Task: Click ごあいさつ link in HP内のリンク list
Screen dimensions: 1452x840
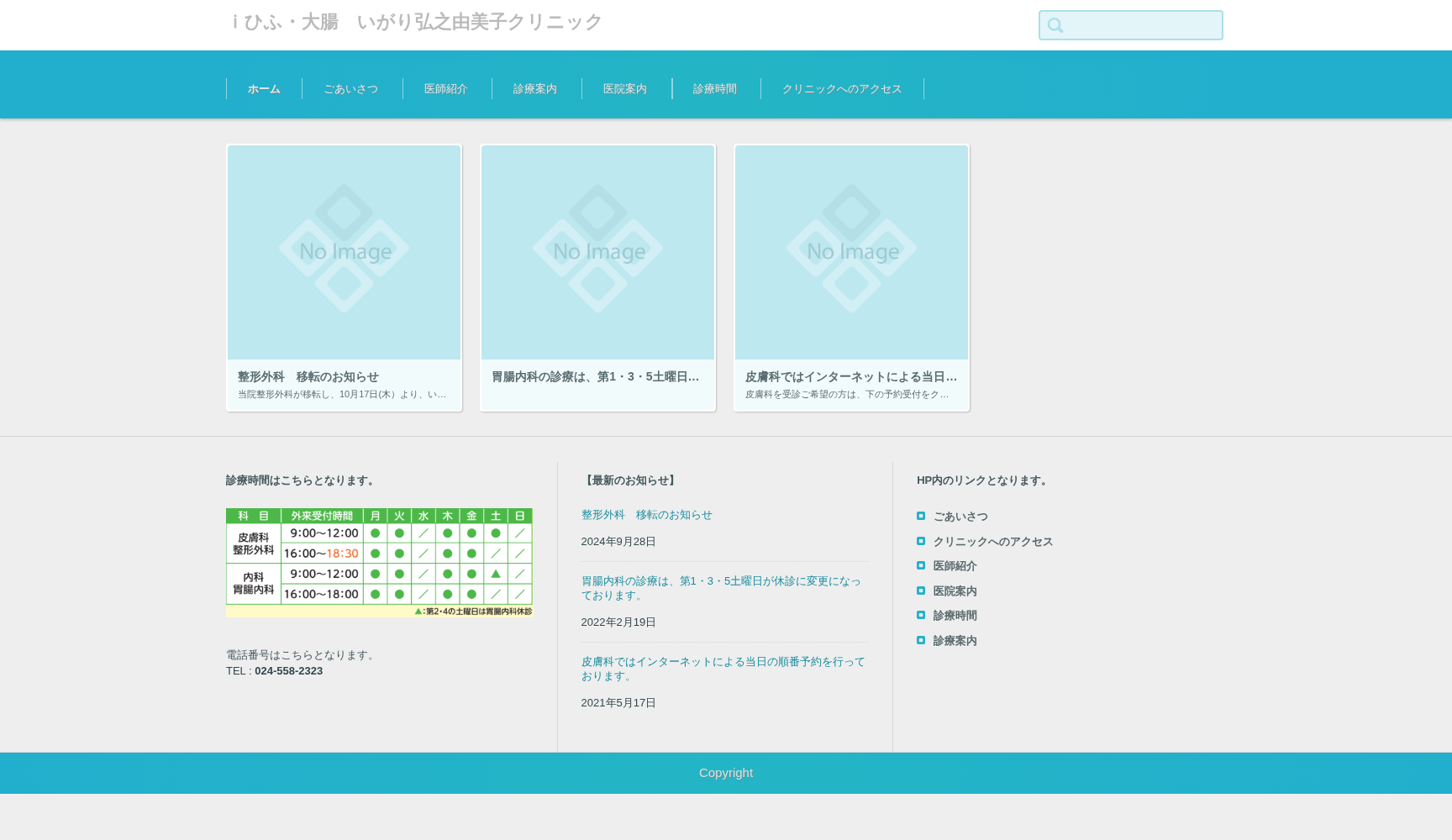Action: tap(960, 517)
